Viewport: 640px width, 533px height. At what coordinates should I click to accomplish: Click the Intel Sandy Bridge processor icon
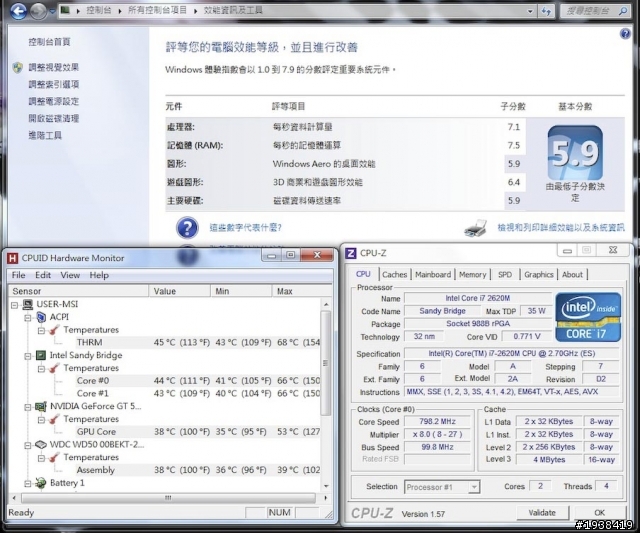click(x=41, y=355)
